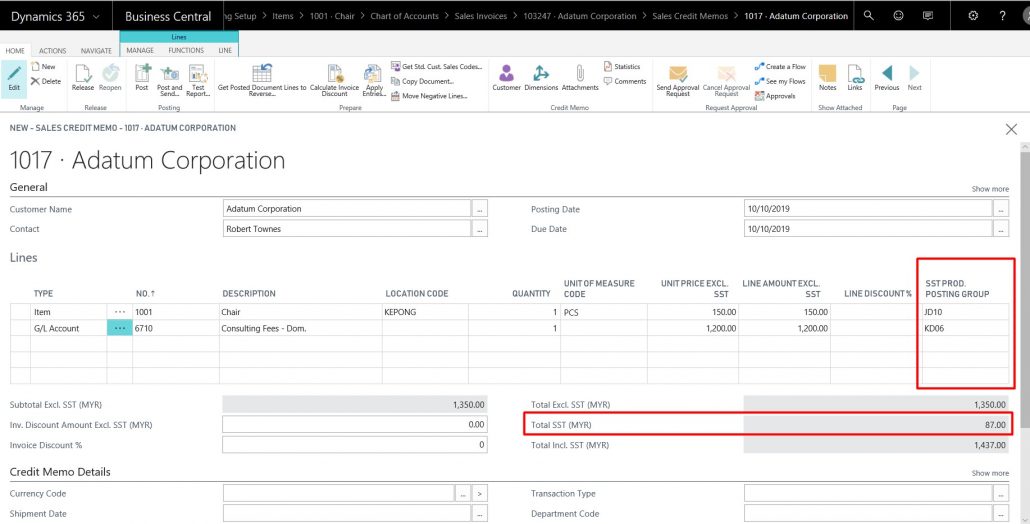Switch to the MANAGE lines tab

click(140, 51)
